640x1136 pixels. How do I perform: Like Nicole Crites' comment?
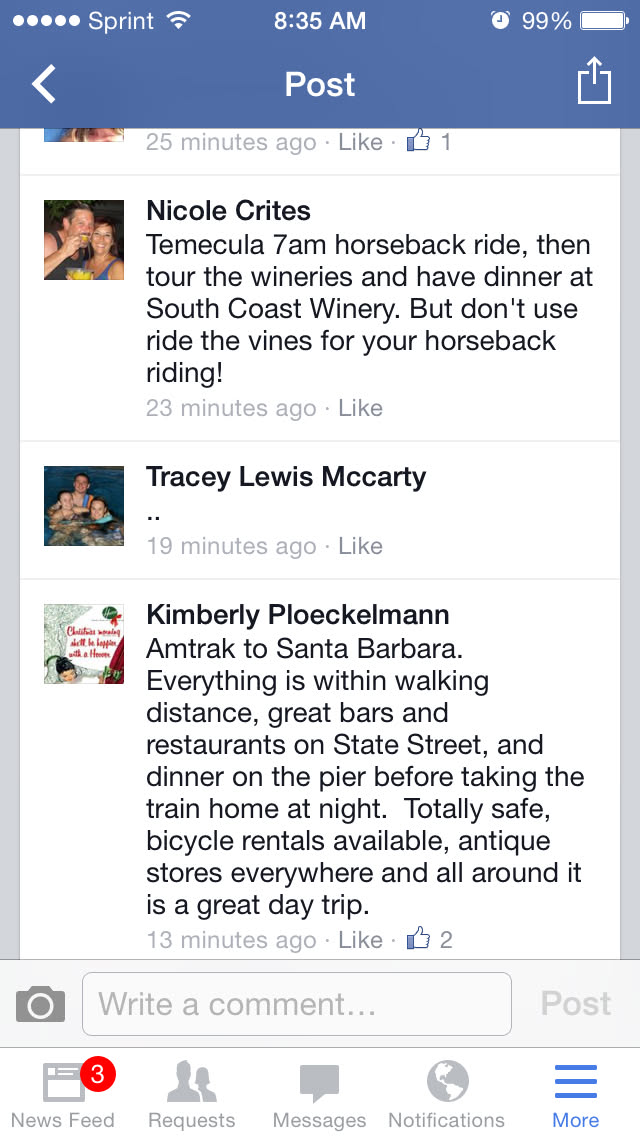[x=360, y=408]
